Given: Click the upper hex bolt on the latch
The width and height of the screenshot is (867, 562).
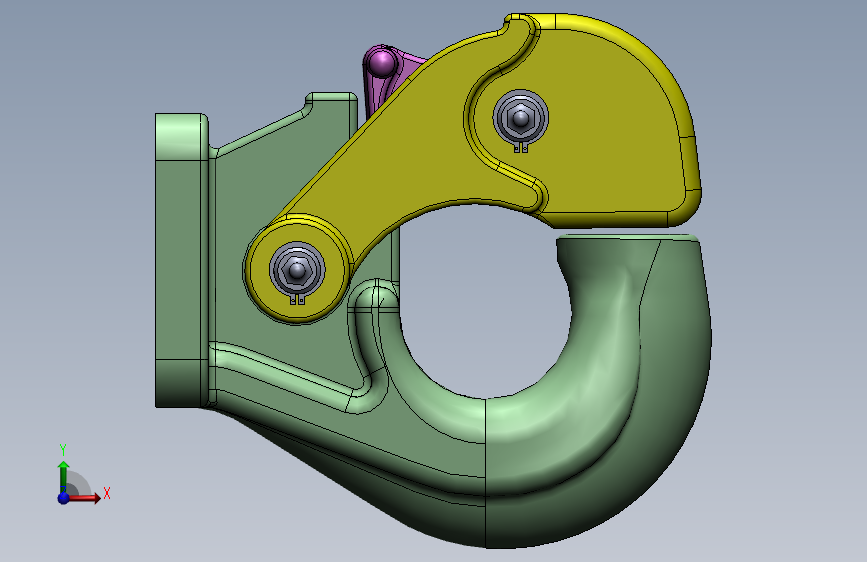Looking at the screenshot, I should [x=520, y=117].
